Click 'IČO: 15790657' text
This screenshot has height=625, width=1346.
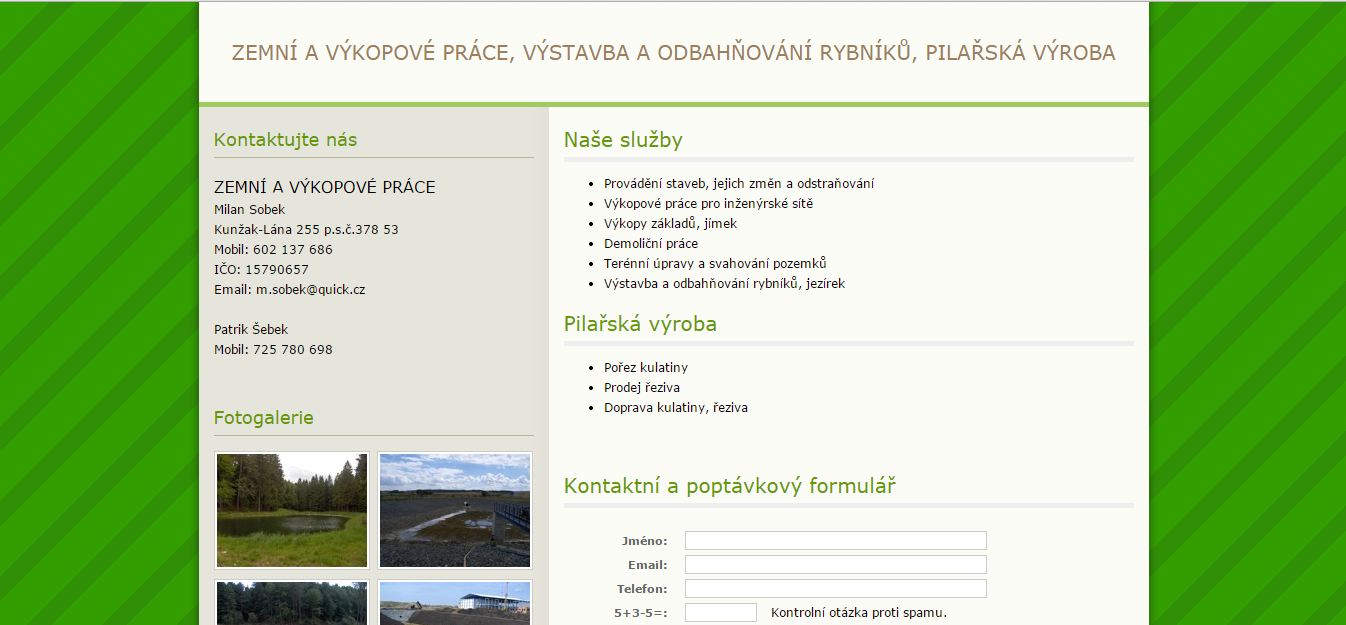261,270
